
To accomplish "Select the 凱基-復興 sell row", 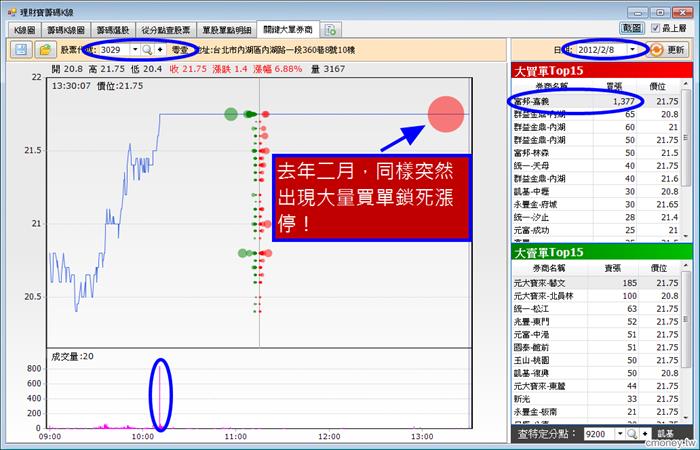I will (x=596, y=373).
